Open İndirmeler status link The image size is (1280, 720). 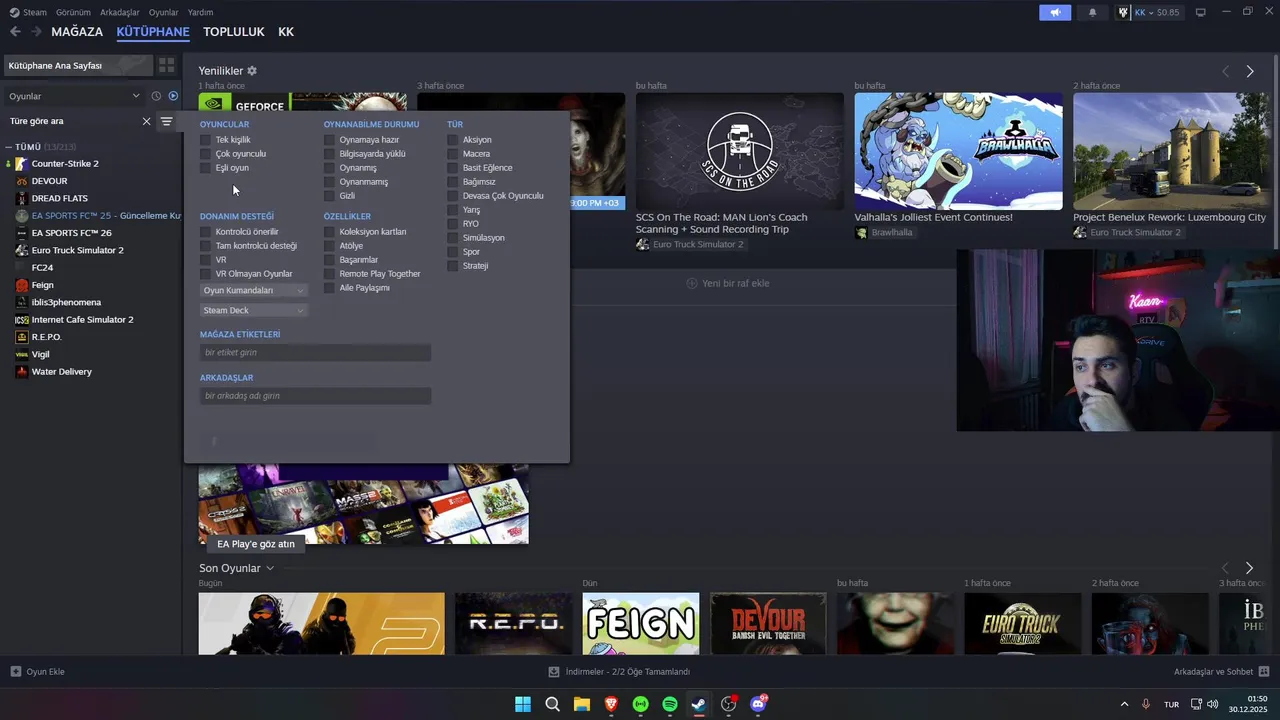[x=620, y=671]
